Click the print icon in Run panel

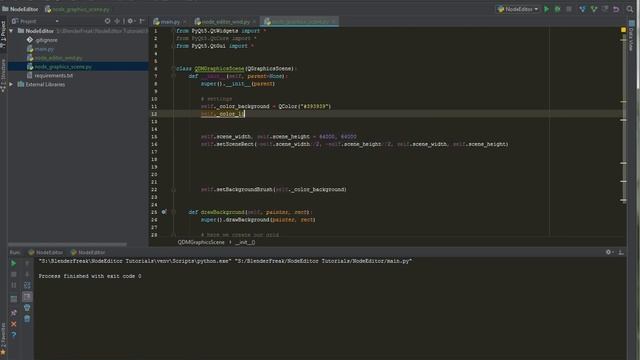[x=27, y=307]
